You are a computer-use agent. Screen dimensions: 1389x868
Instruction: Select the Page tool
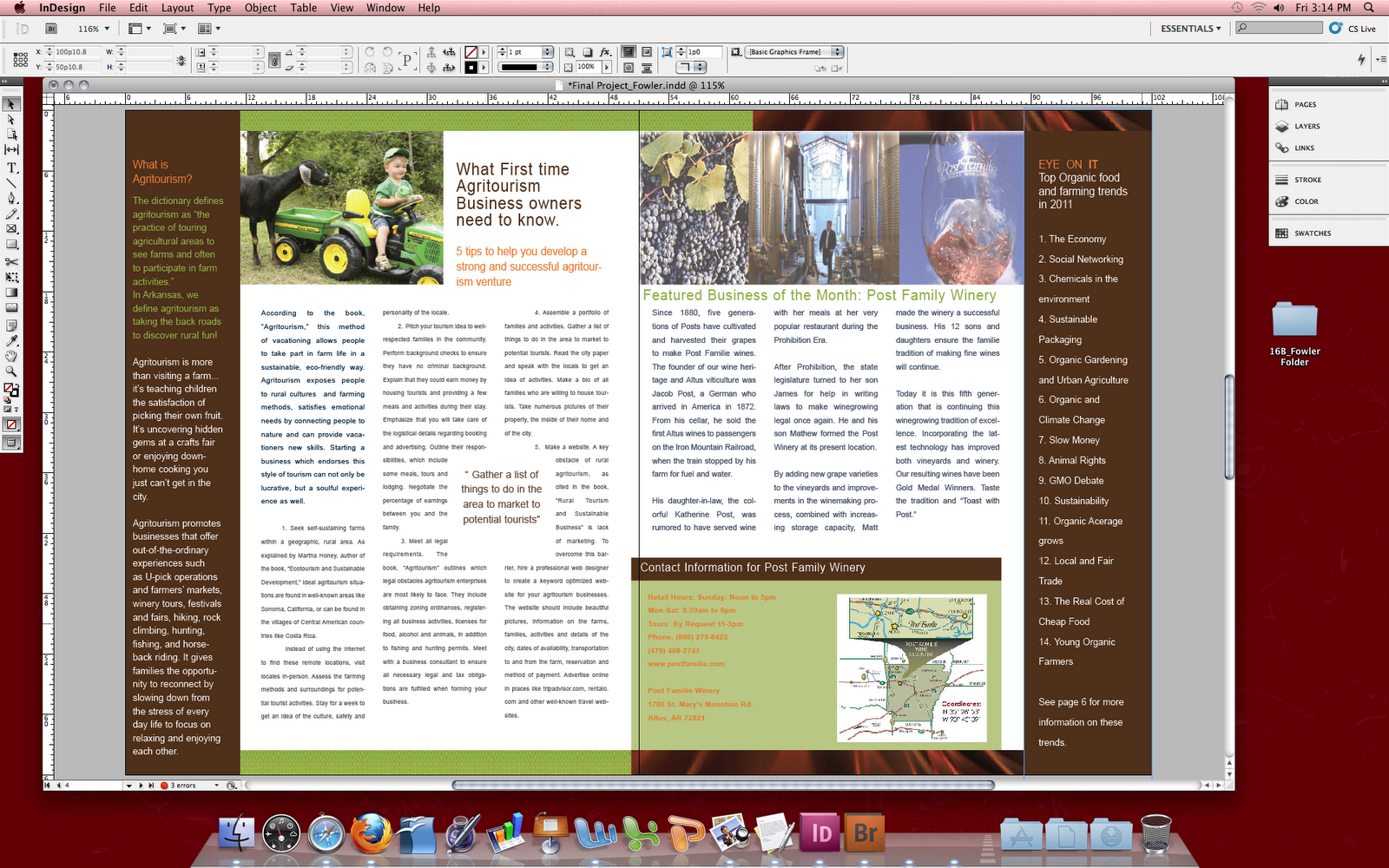click(11, 135)
